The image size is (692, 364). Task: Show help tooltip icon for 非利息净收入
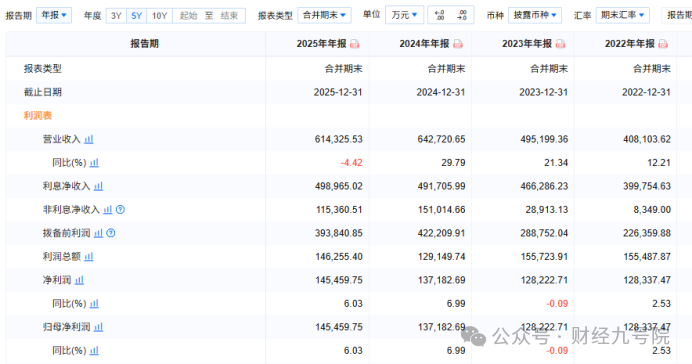click(120, 210)
